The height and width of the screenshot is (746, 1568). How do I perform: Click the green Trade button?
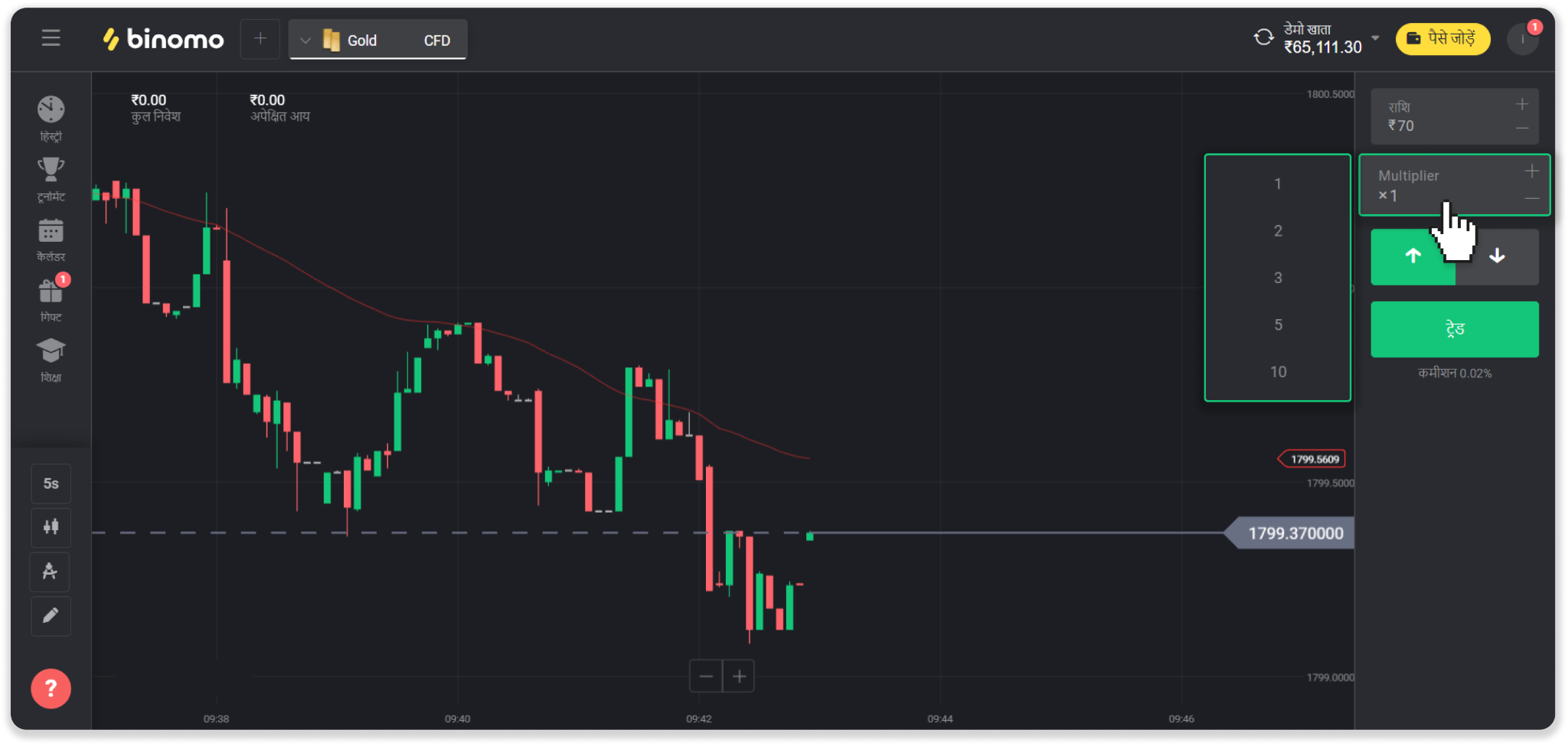[1454, 329]
